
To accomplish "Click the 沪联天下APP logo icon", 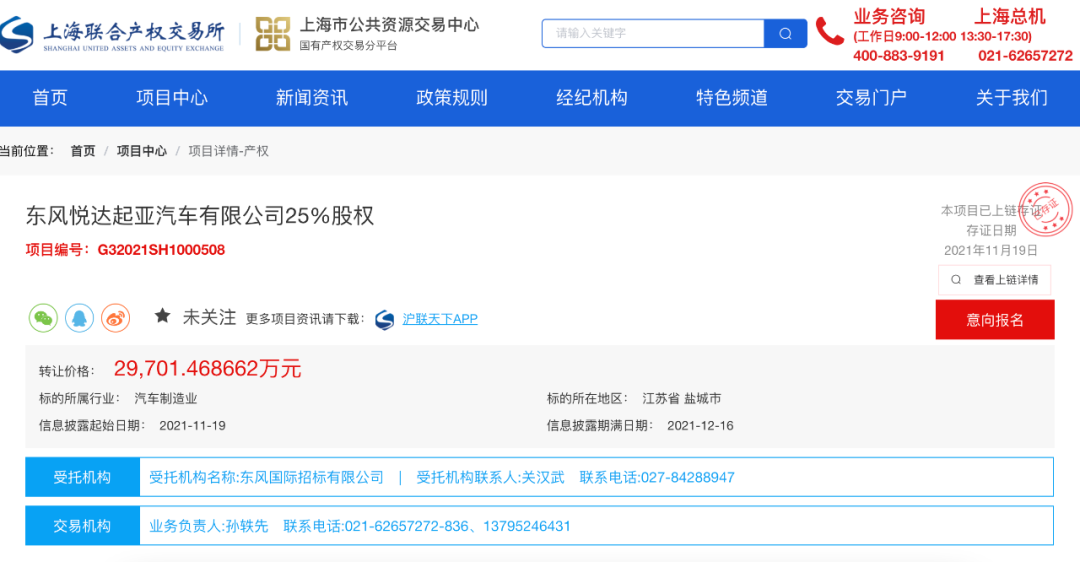I will coord(384,320).
